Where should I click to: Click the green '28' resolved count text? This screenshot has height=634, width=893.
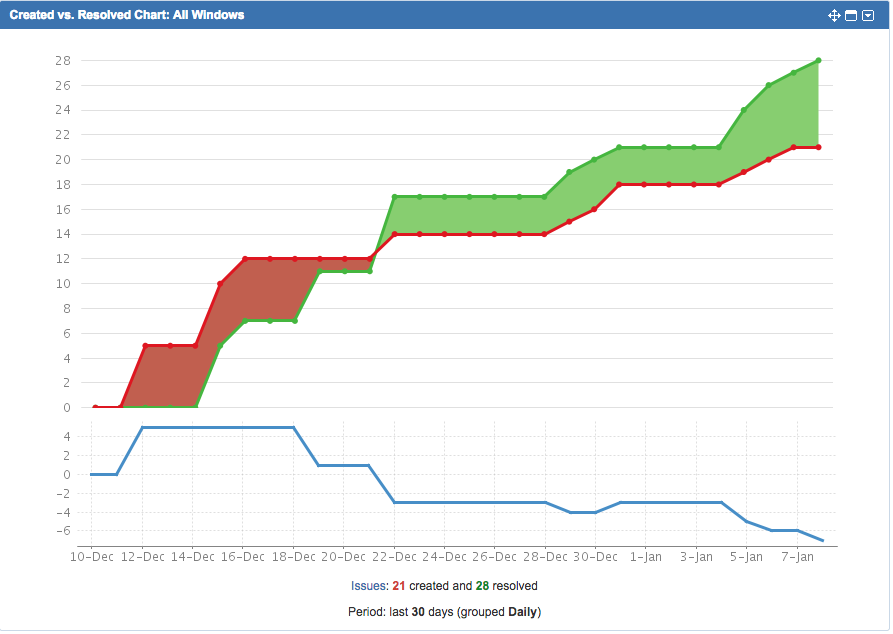point(481,586)
